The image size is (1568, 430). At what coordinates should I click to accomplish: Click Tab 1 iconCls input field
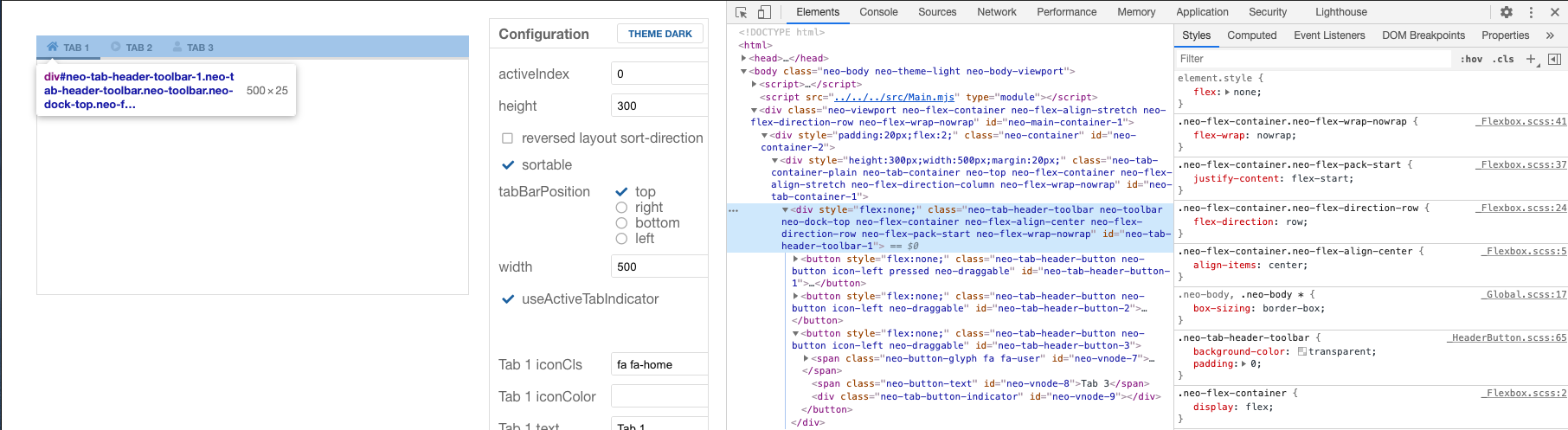tap(659, 364)
